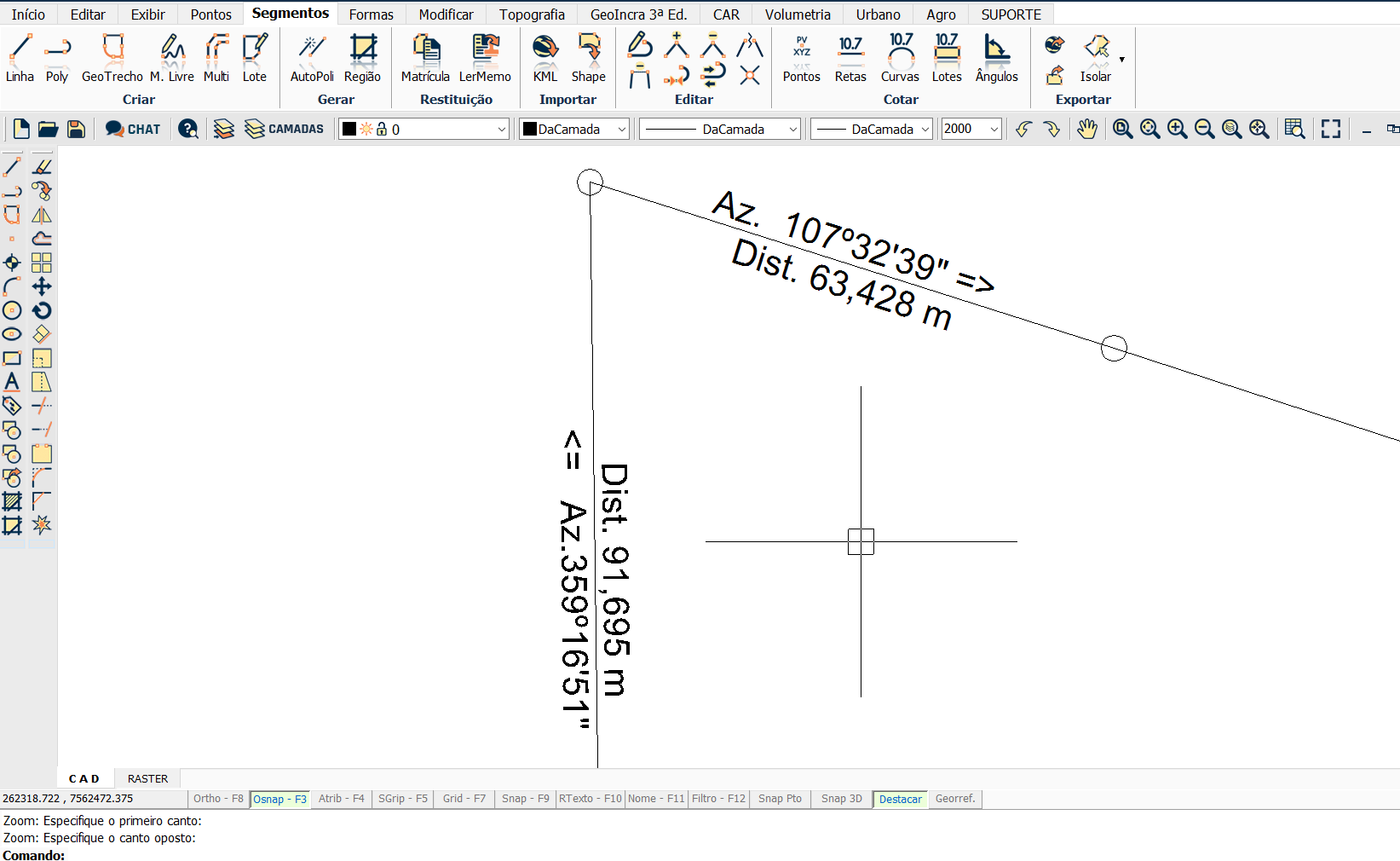
Task: Activate the Pan hand tool
Action: (x=1086, y=129)
